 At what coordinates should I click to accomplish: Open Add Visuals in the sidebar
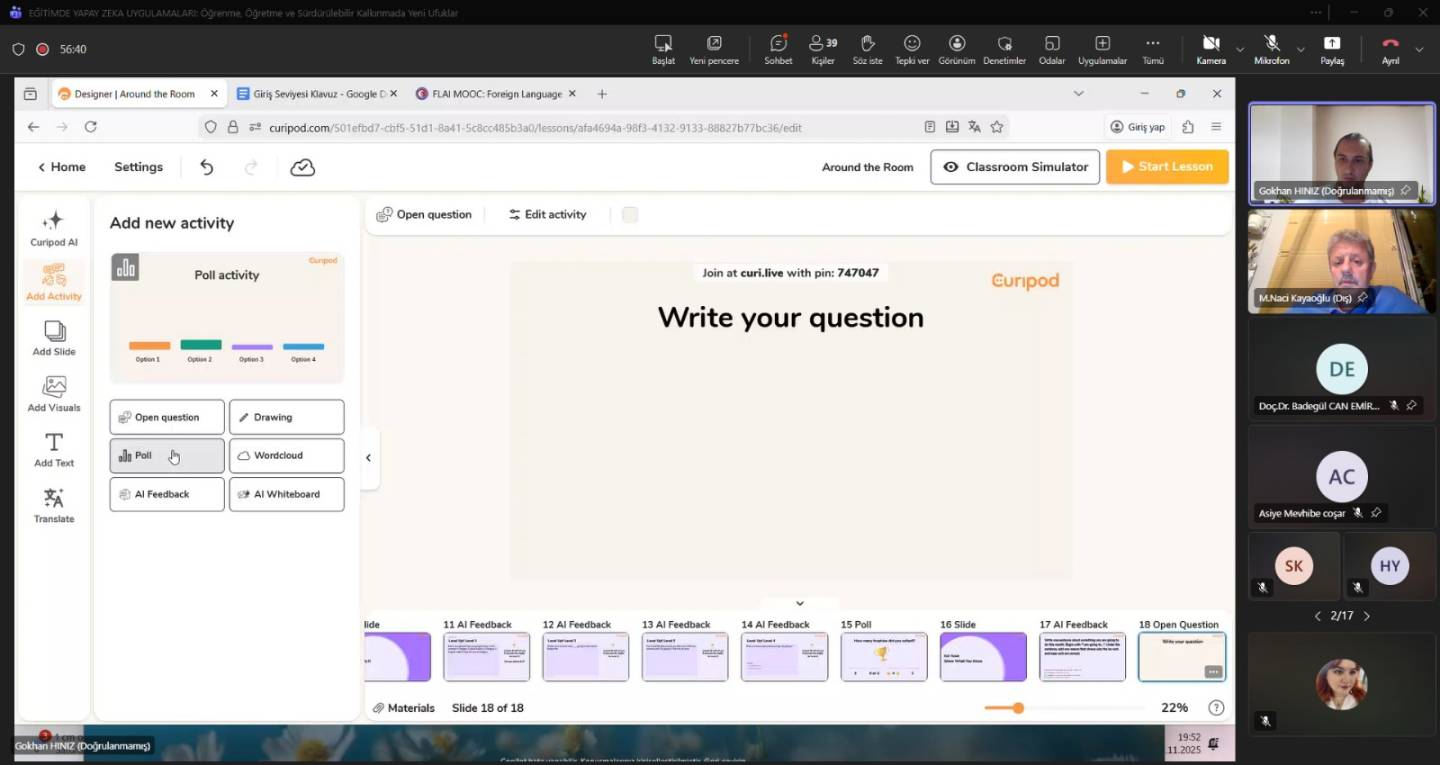pos(54,393)
